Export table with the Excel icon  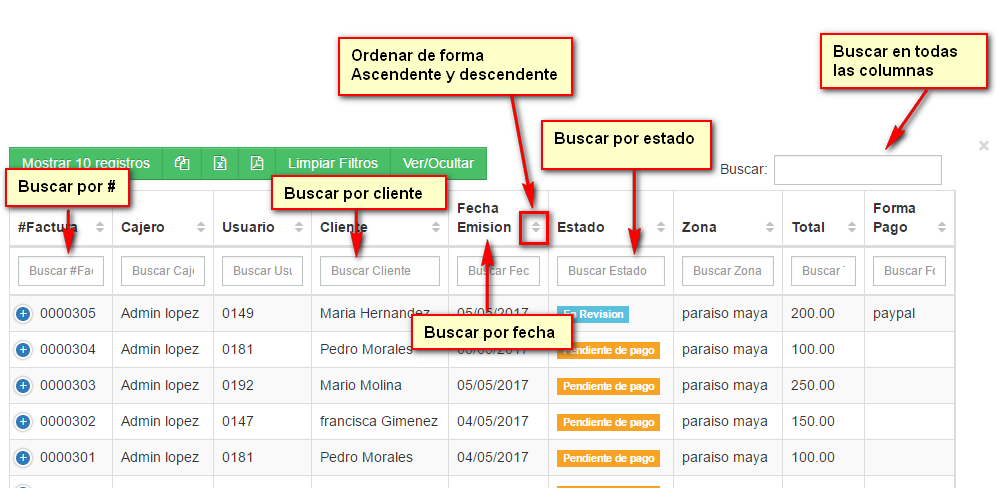tap(220, 164)
